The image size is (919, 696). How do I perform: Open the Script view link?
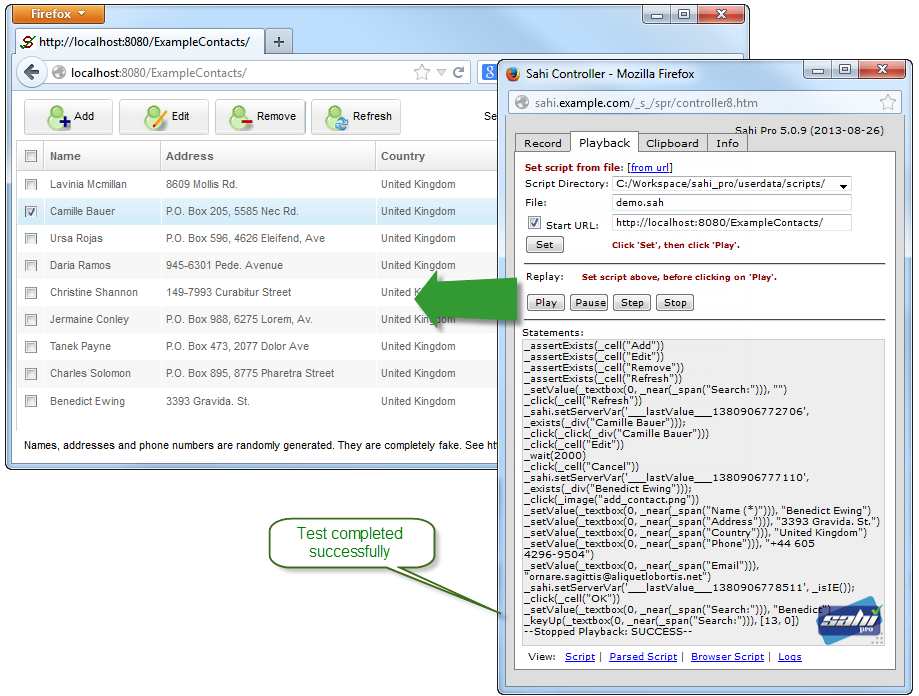[580, 657]
